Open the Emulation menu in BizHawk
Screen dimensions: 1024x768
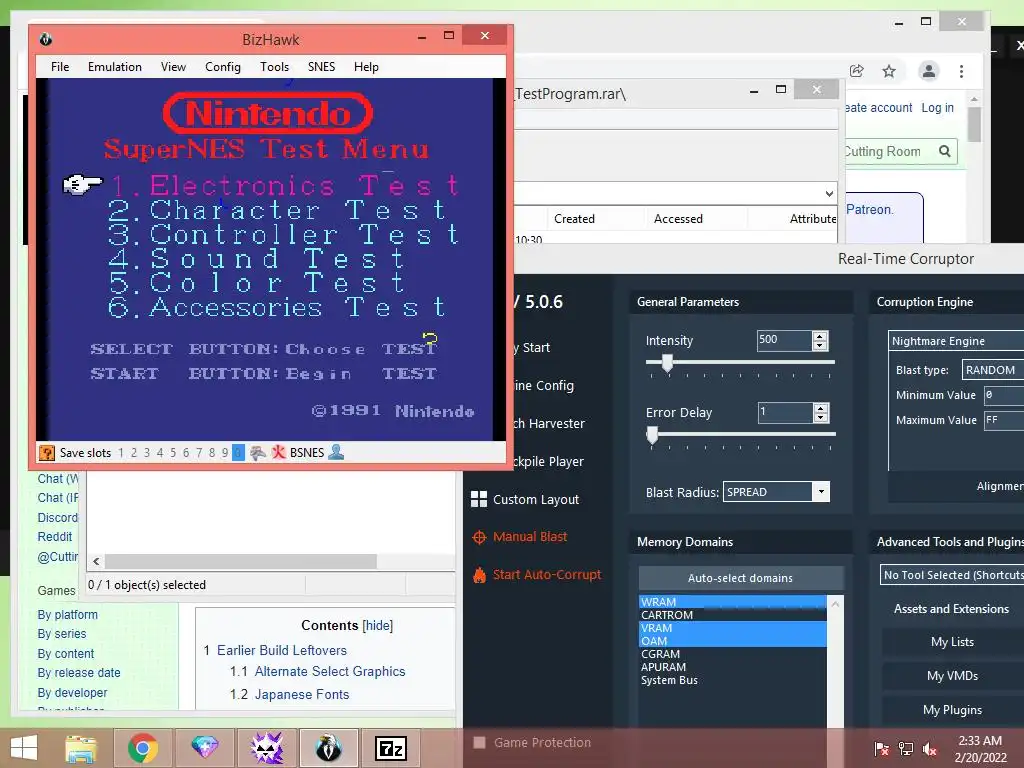click(115, 67)
